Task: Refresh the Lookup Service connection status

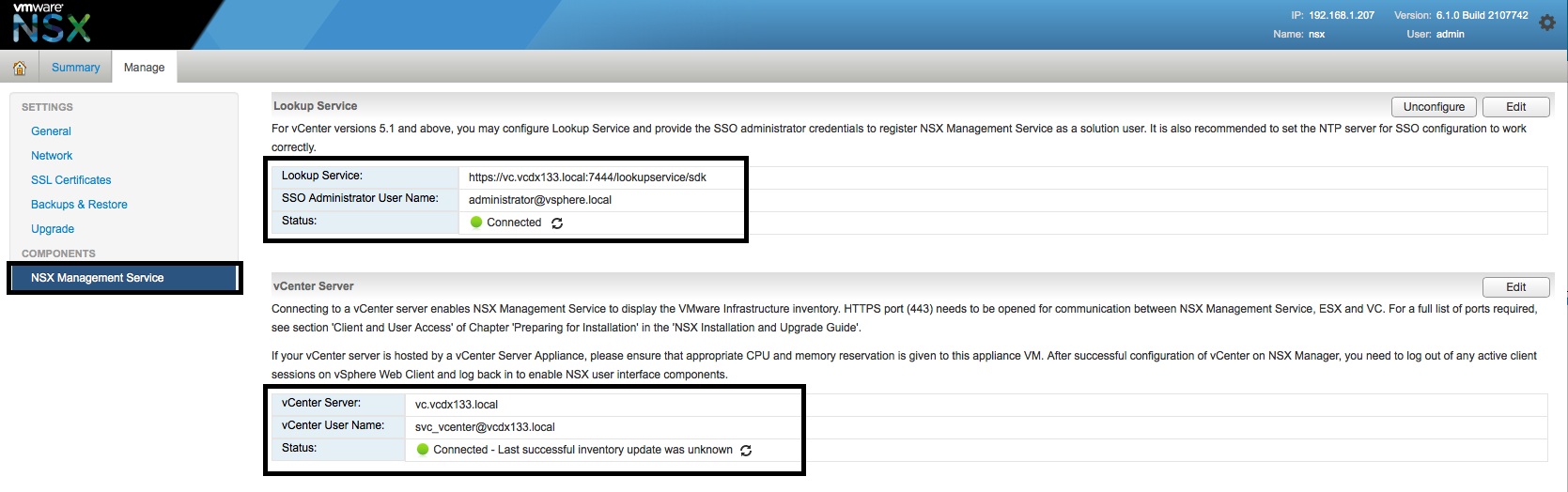Action: coord(557,223)
